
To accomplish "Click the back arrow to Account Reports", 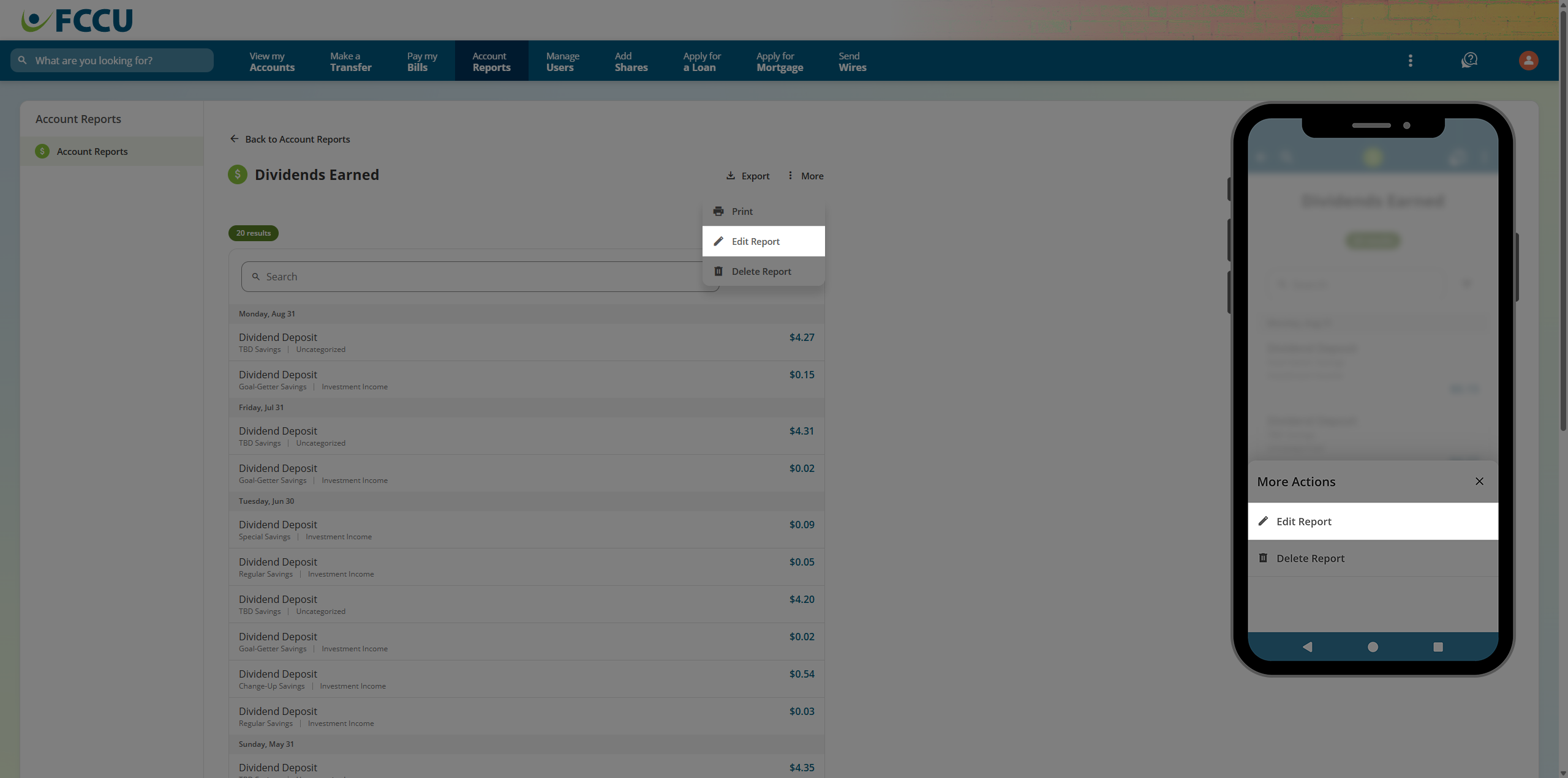I will (x=234, y=139).
